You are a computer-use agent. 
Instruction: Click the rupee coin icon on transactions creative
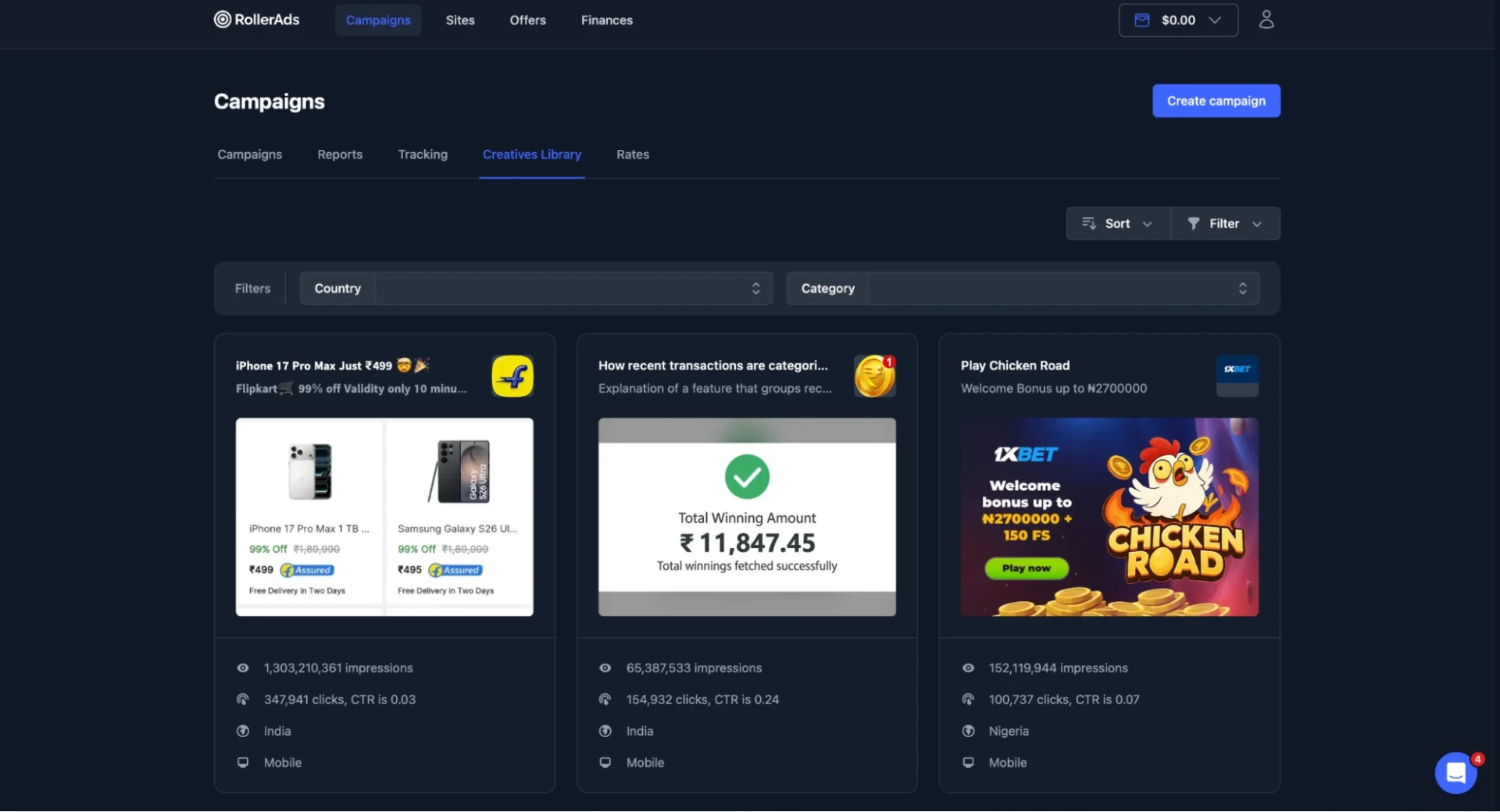874,376
